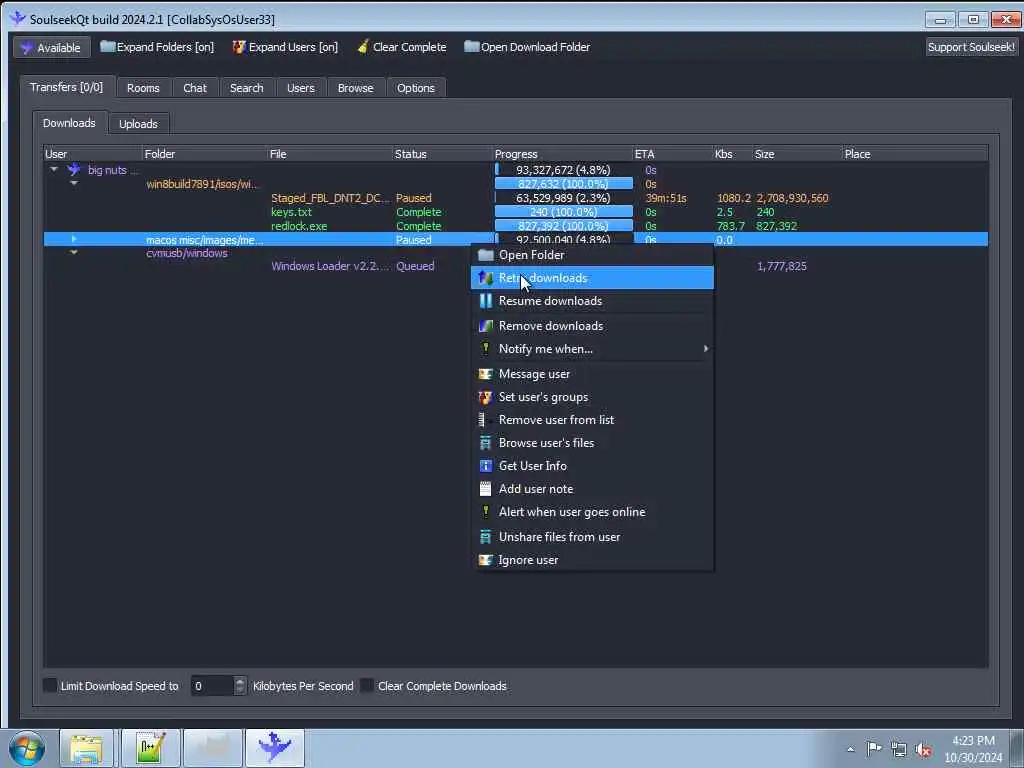
Task: Open the notepad app in taskbar
Action: [x=150, y=748]
